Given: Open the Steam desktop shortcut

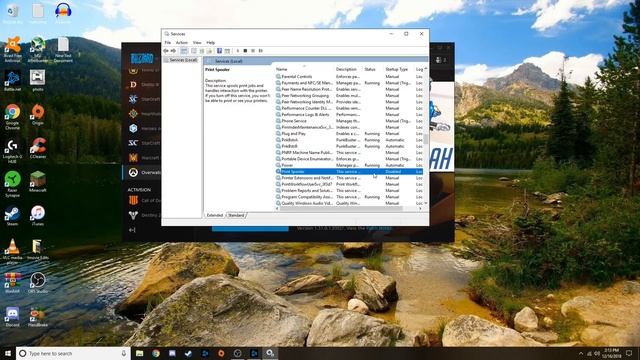Looking at the screenshot, I should pos(12,216).
